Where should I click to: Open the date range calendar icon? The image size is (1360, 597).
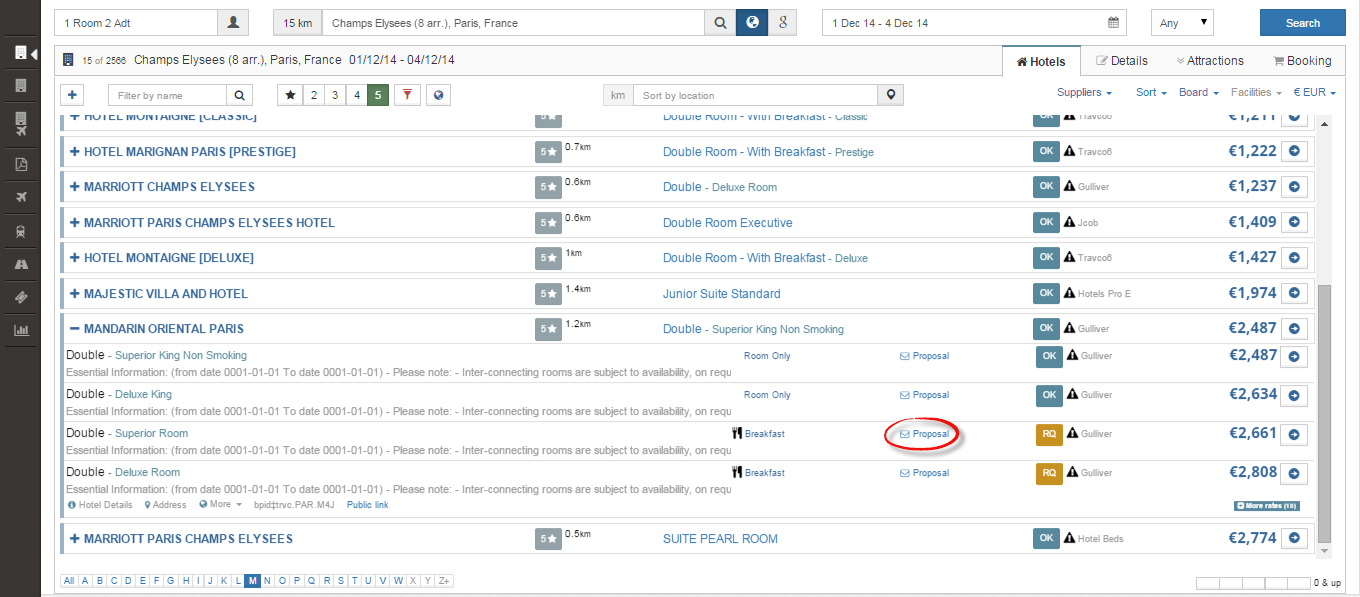(x=1113, y=23)
